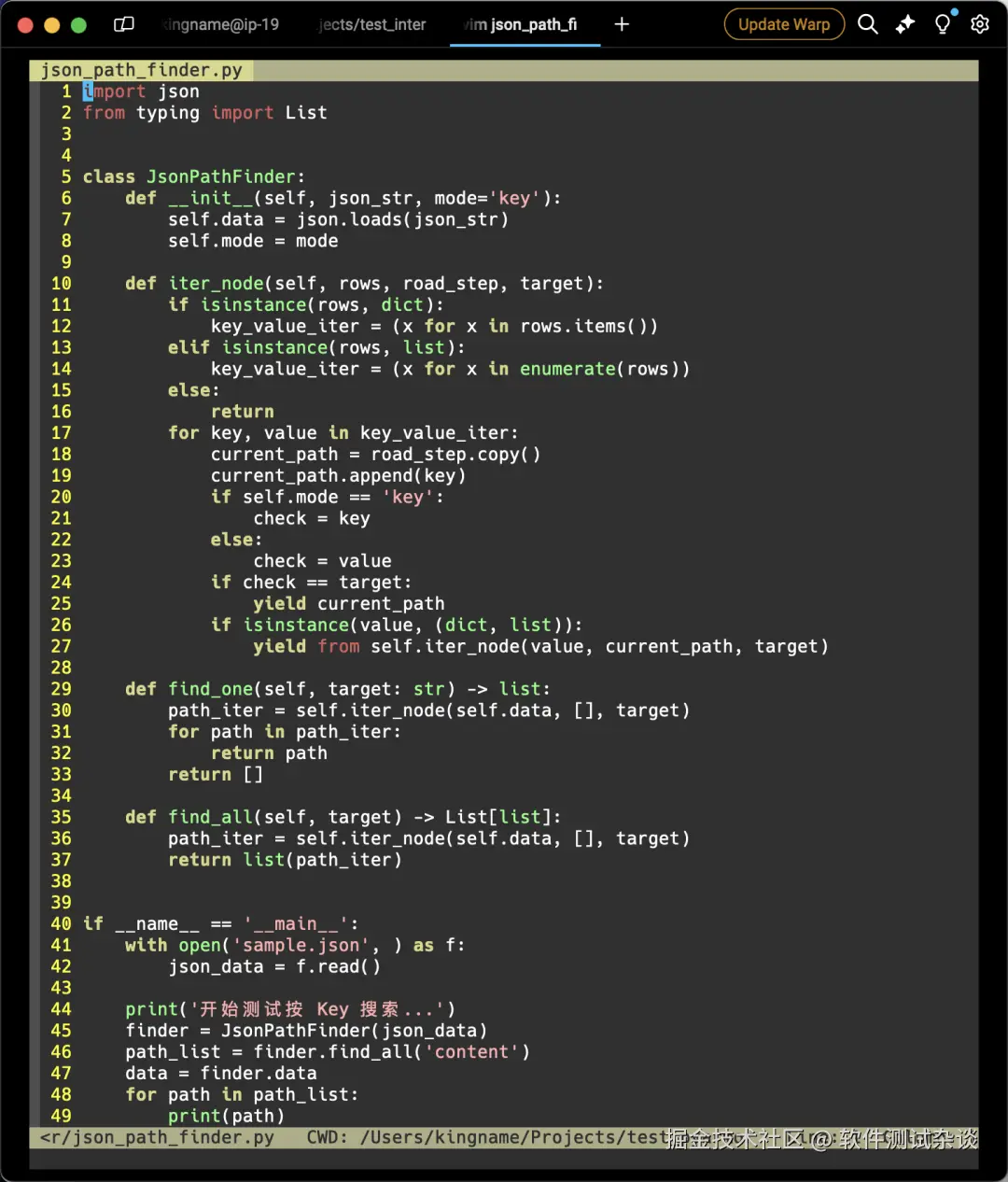This screenshot has width=1008, height=1182.
Task: Click 'check = key' line
Action: pos(312,518)
